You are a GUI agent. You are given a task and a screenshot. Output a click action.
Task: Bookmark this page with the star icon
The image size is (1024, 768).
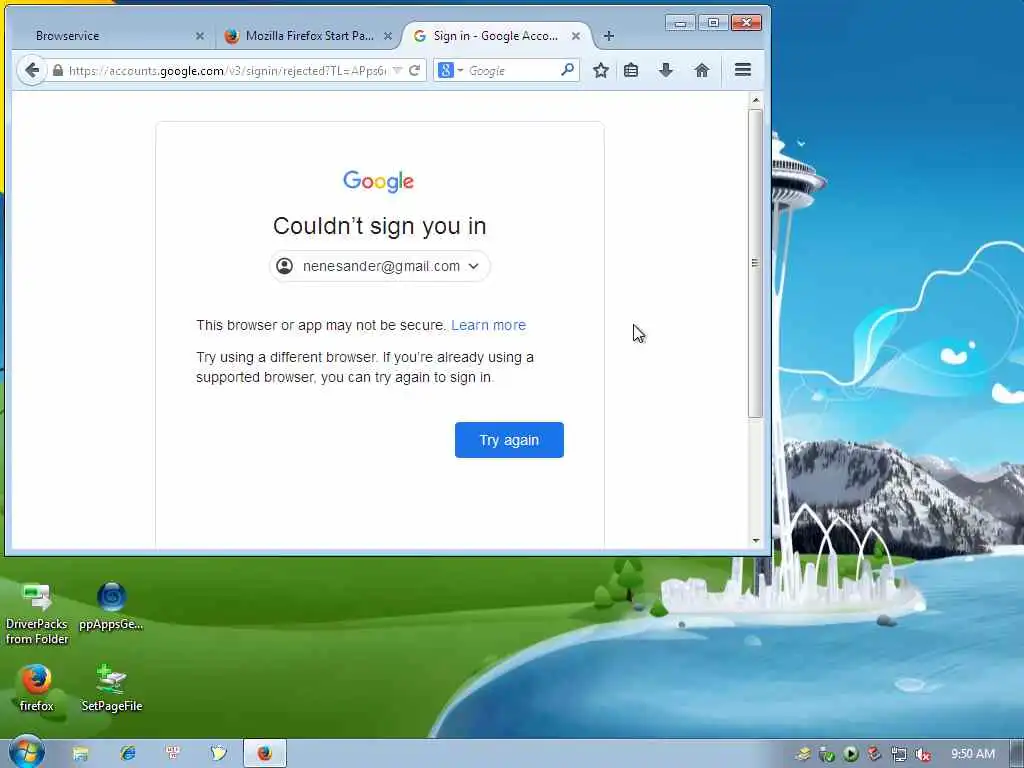tap(601, 71)
